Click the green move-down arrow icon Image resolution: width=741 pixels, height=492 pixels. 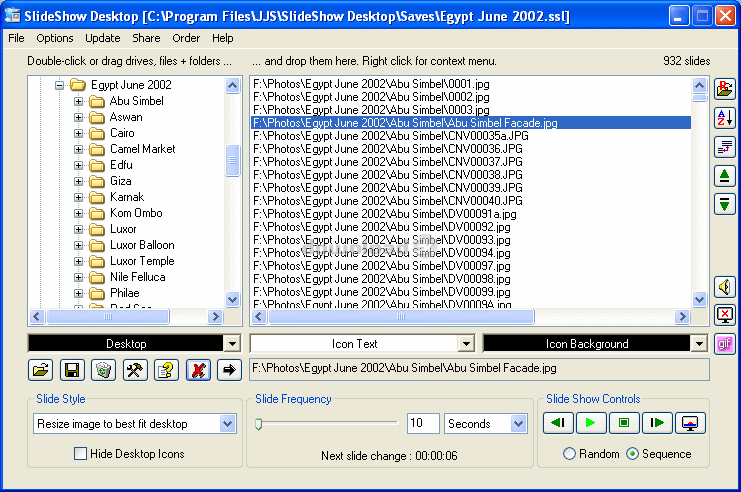click(x=726, y=204)
